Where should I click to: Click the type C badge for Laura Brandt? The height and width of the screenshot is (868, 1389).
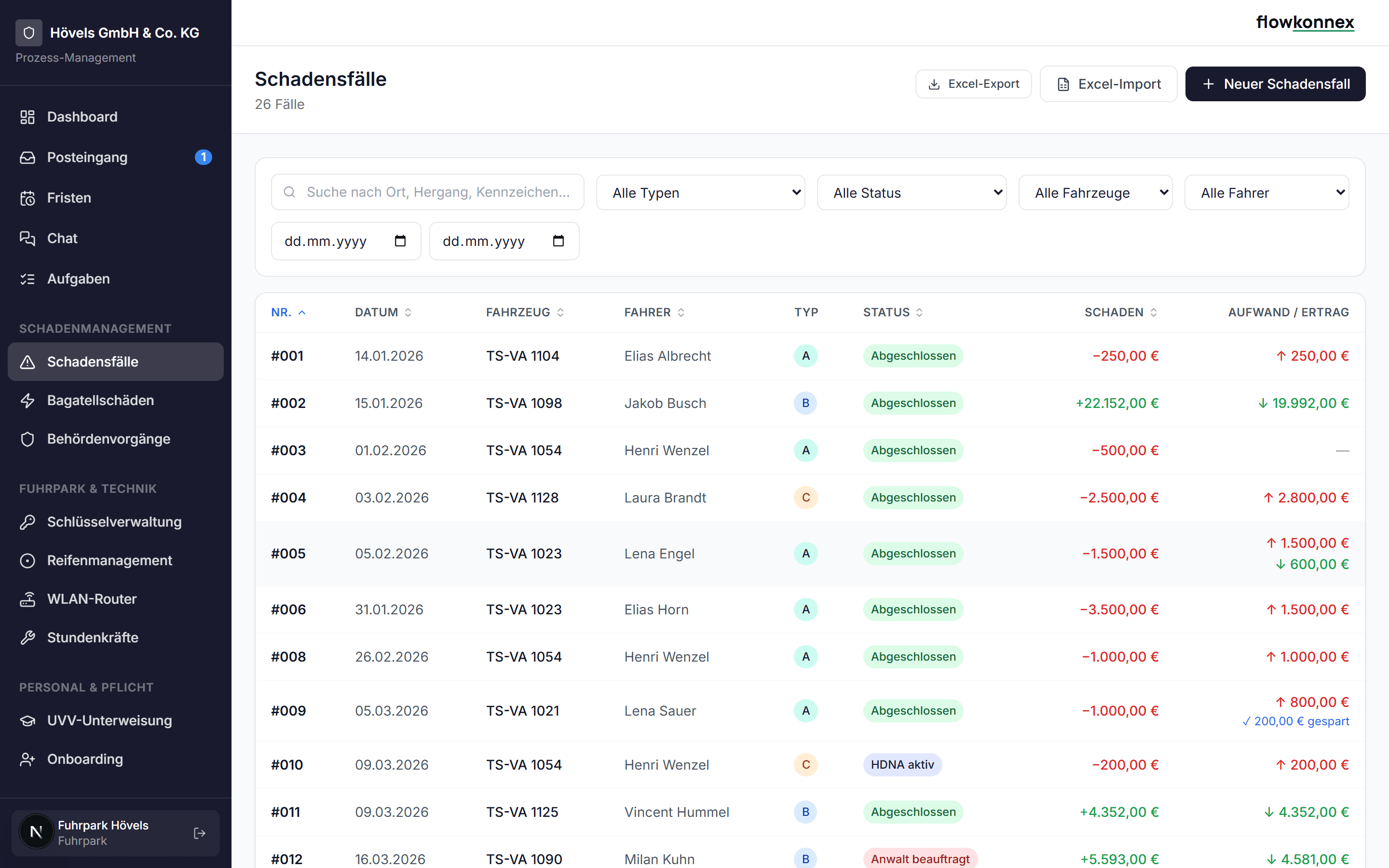805,498
